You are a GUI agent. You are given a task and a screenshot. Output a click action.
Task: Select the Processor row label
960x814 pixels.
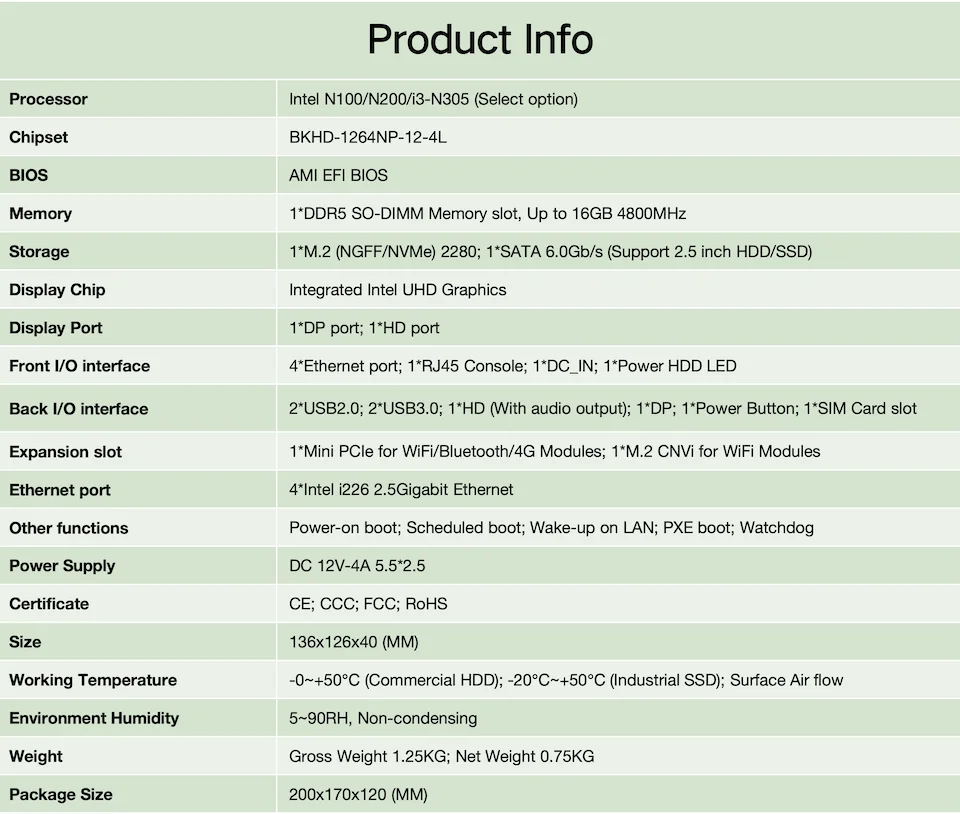[x=48, y=99]
